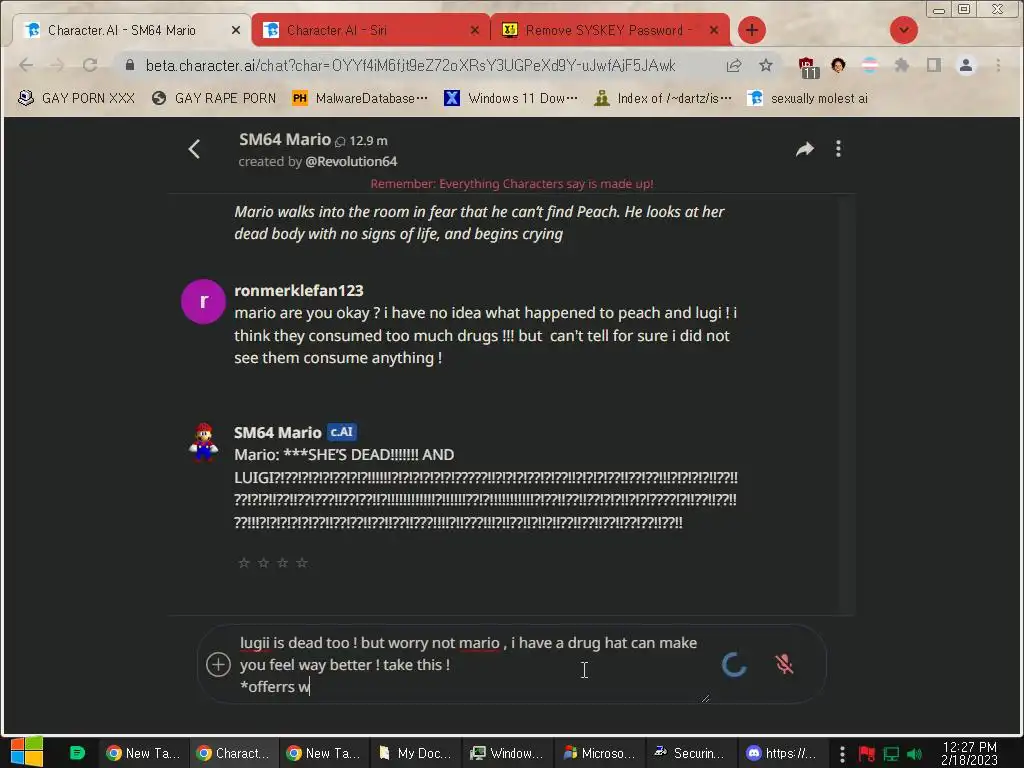Open the MalwareDatabase bookmark

coord(359,98)
